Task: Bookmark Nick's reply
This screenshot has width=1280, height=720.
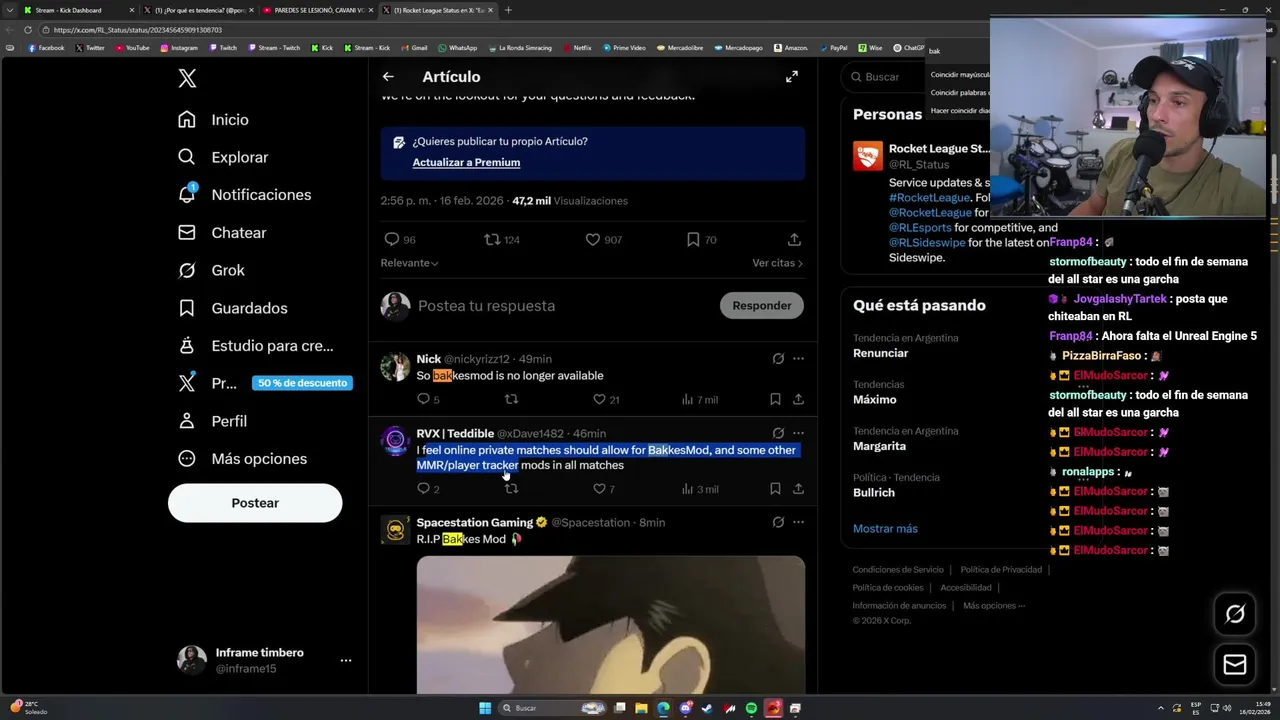Action: [775, 400]
